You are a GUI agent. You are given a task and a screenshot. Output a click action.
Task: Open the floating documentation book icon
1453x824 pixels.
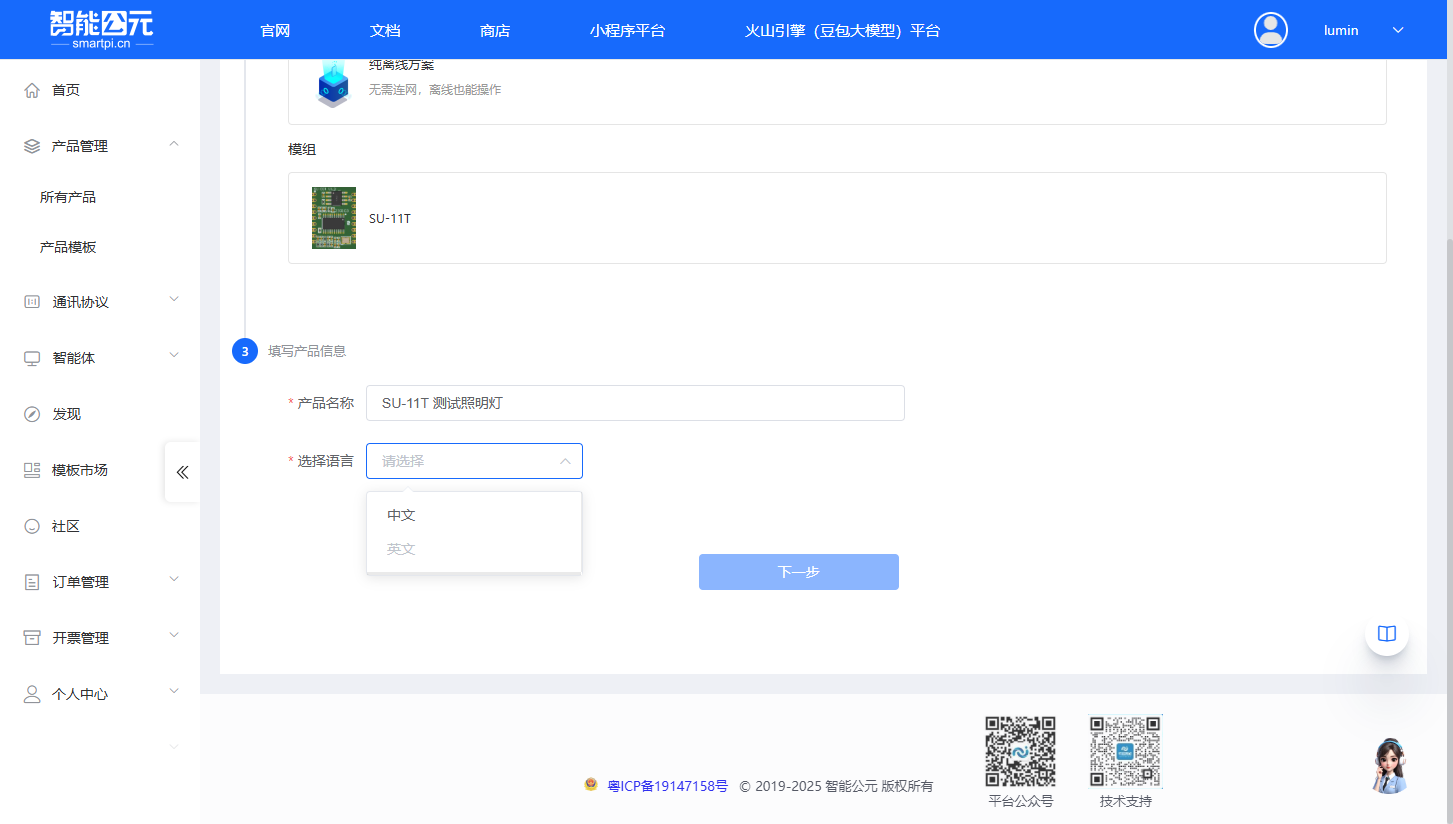(x=1386, y=633)
